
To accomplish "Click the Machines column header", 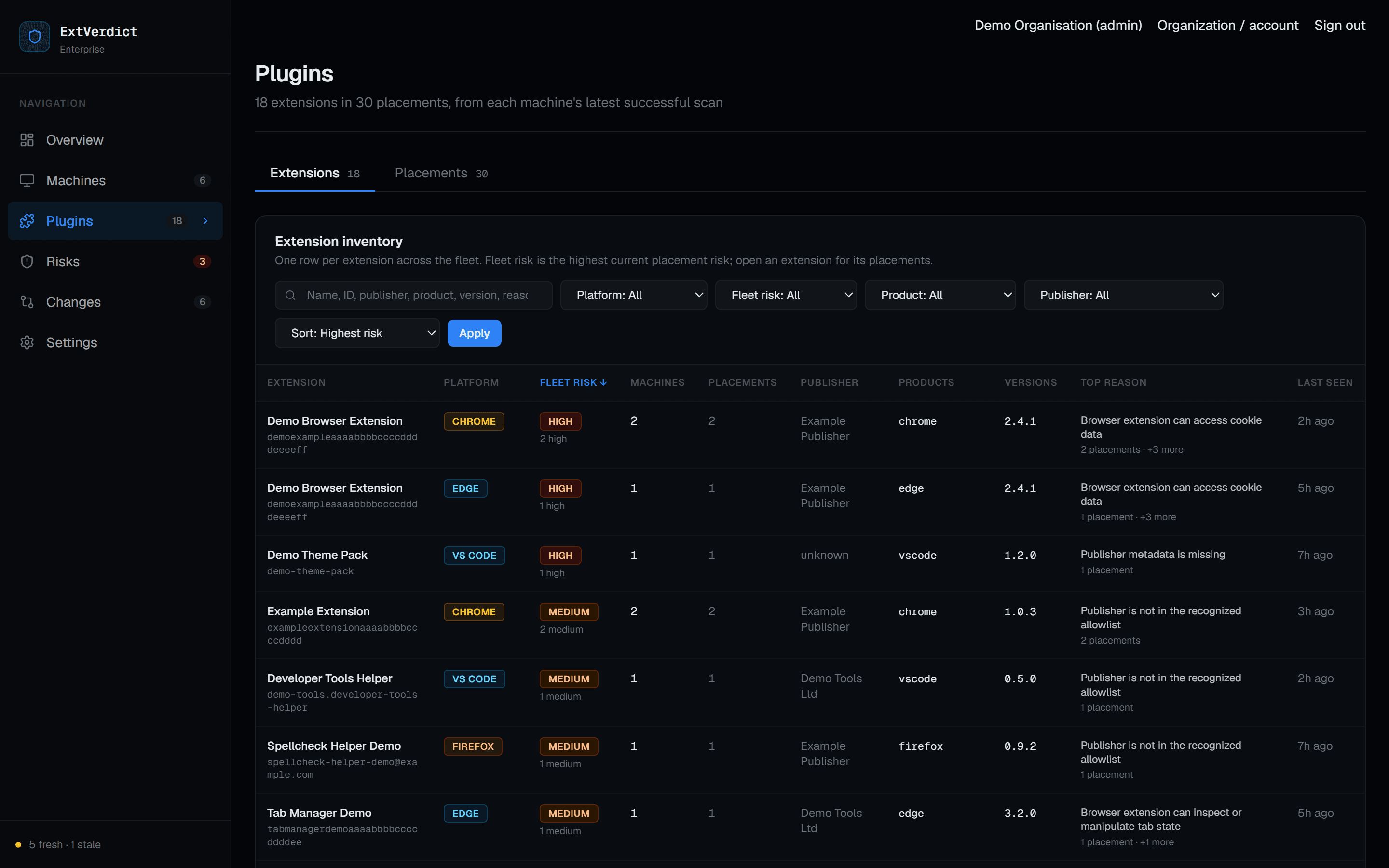I will [x=657, y=382].
